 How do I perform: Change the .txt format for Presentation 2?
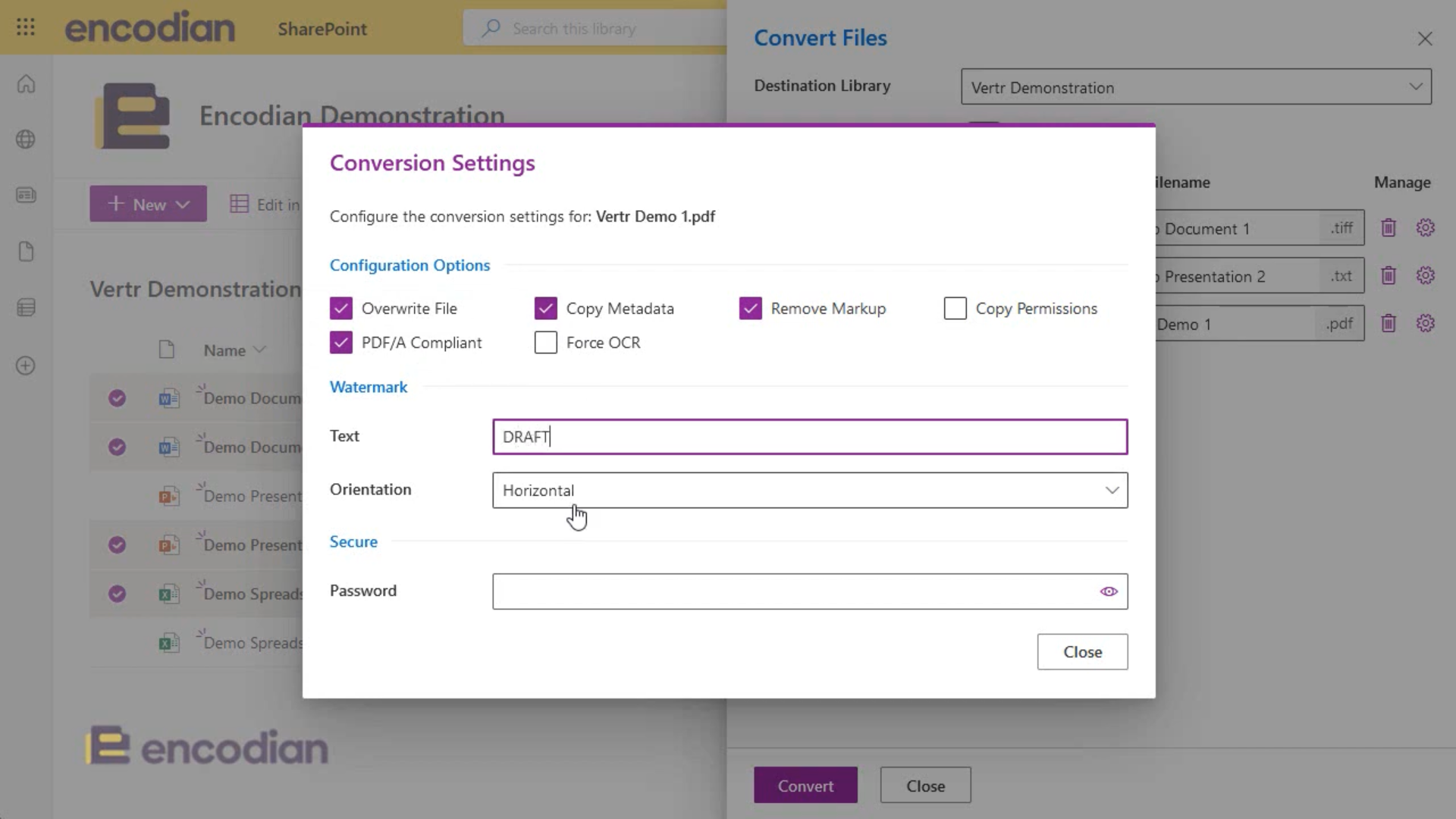pos(1341,276)
